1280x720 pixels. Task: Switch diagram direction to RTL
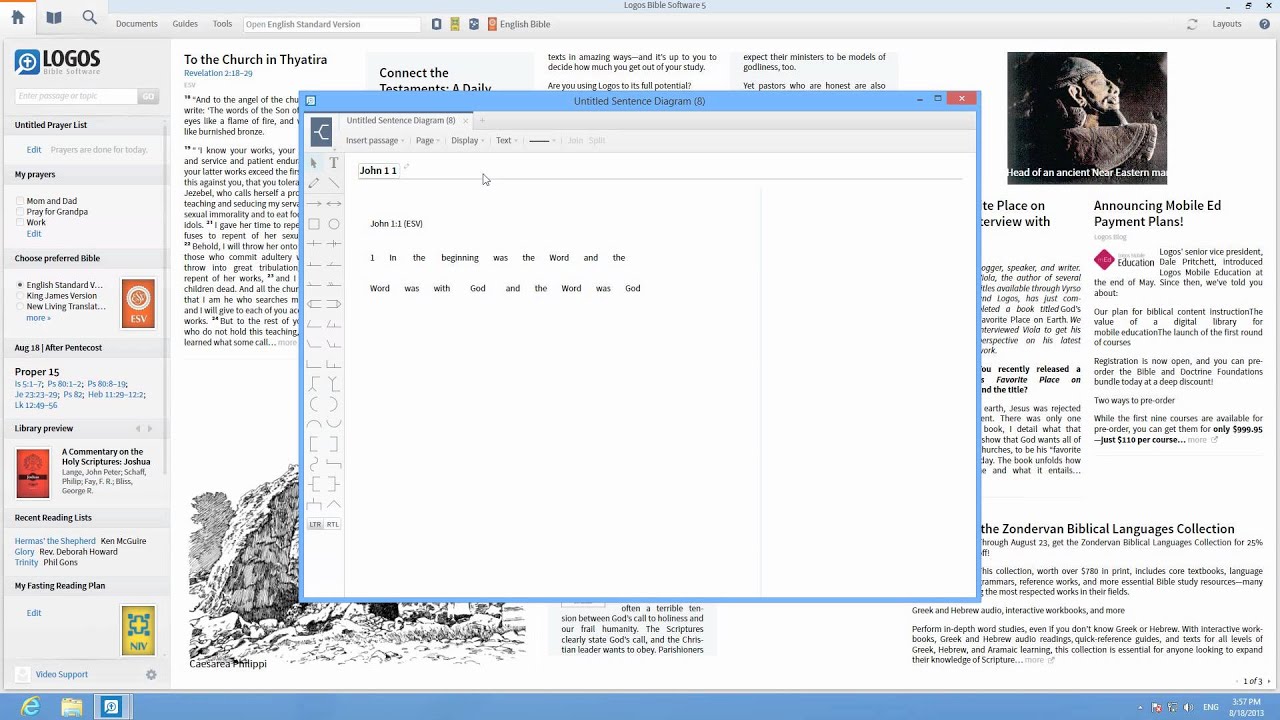[333, 524]
